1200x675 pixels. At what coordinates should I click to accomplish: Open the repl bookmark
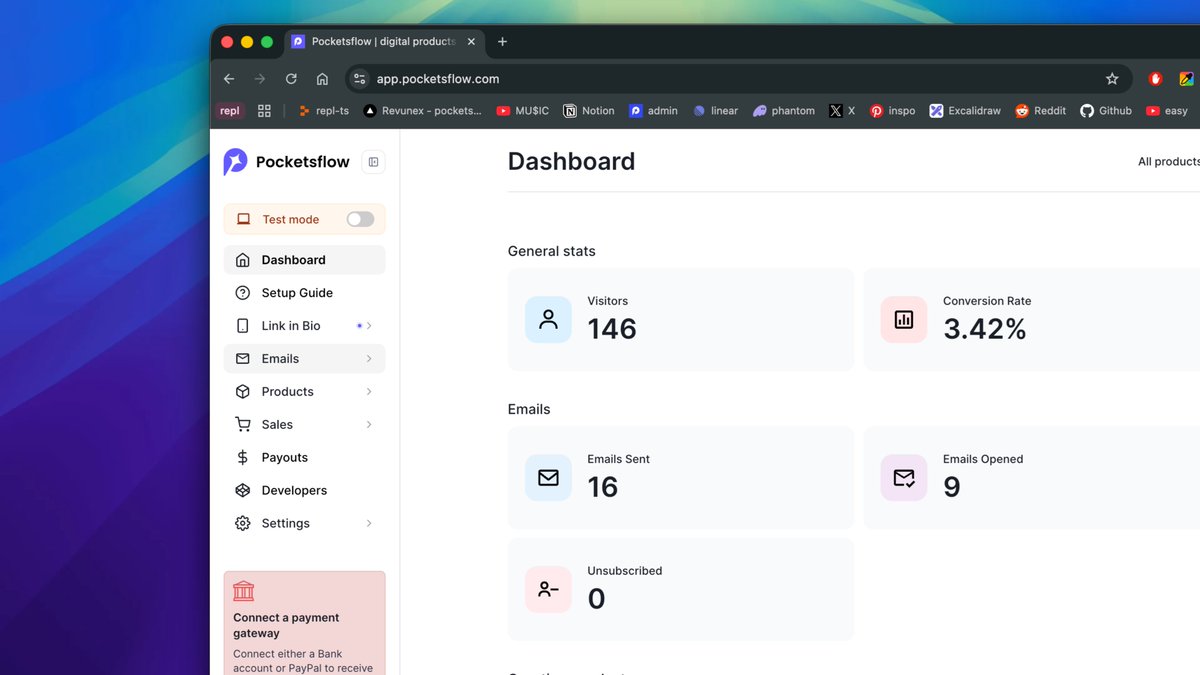[230, 111]
